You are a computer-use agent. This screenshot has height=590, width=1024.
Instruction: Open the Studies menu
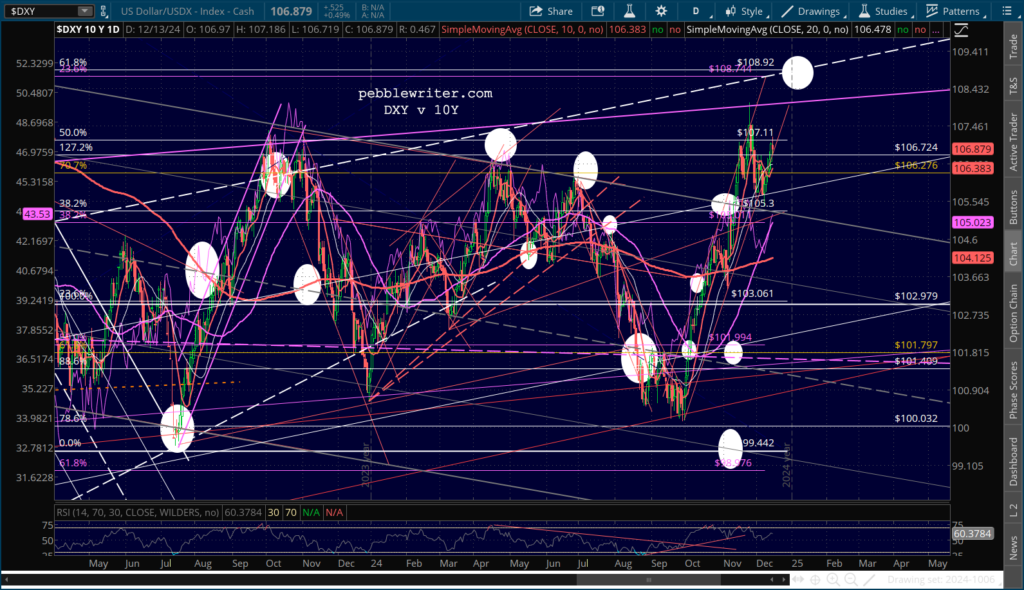pos(882,11)
